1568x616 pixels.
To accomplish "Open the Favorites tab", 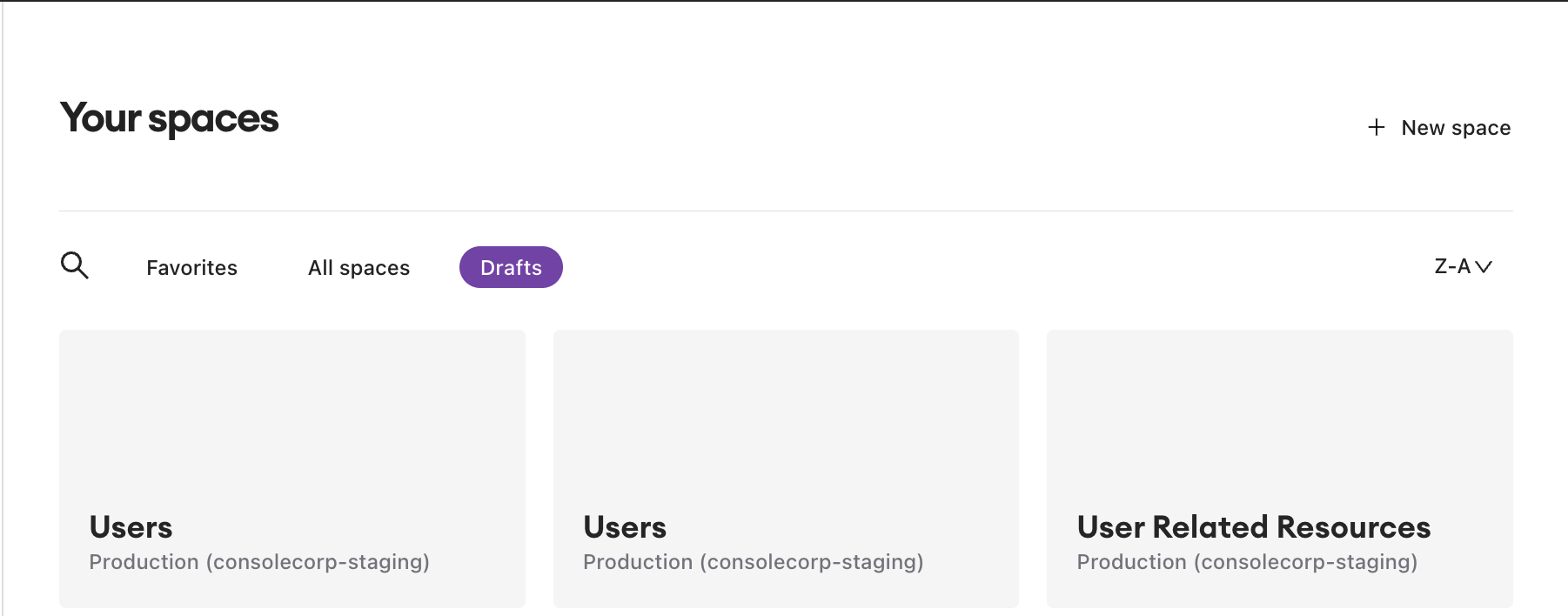I will pyautogui.click(x=191, y=268).
